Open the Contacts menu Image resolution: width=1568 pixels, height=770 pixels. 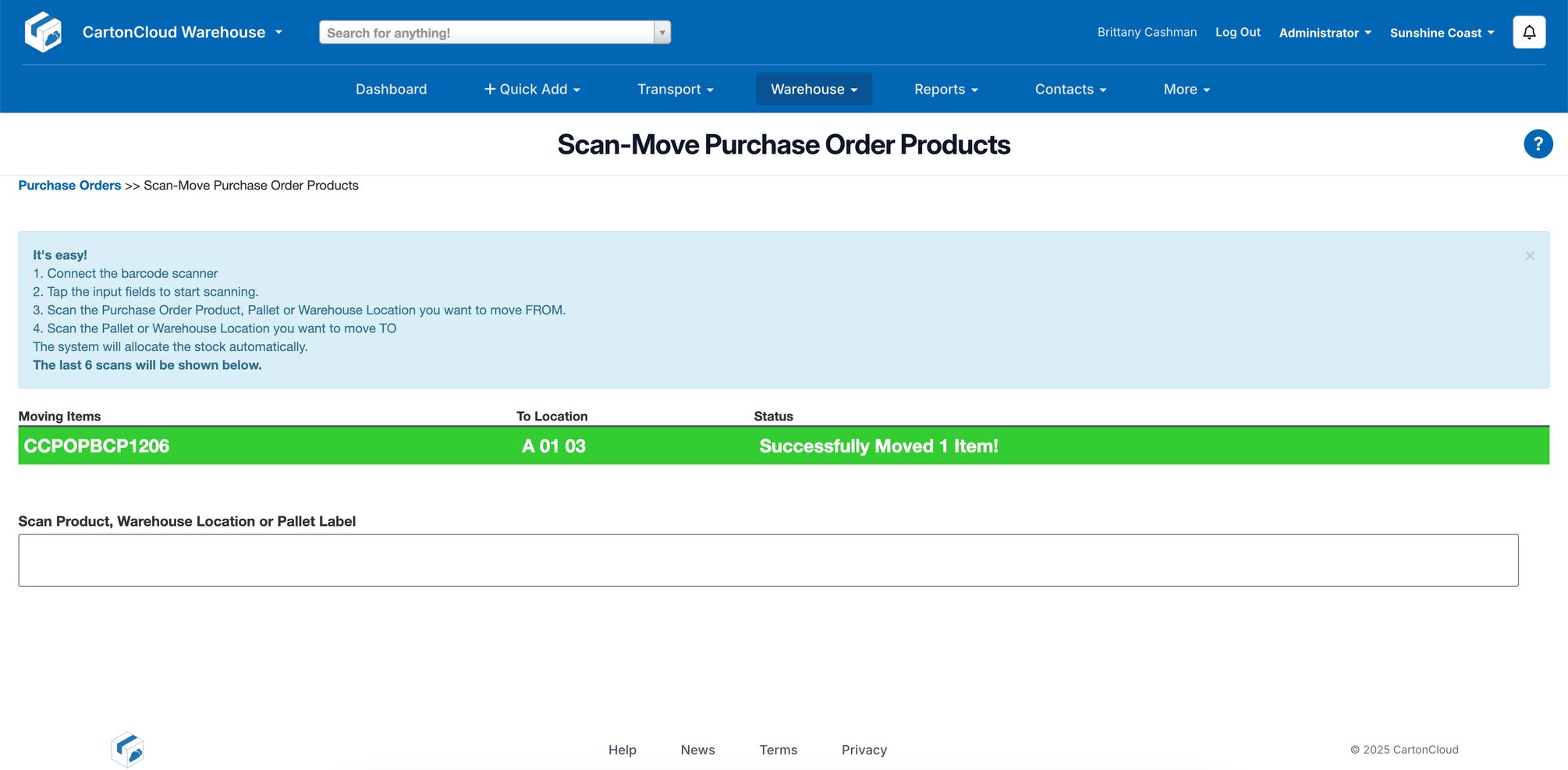click(1070, 89)
